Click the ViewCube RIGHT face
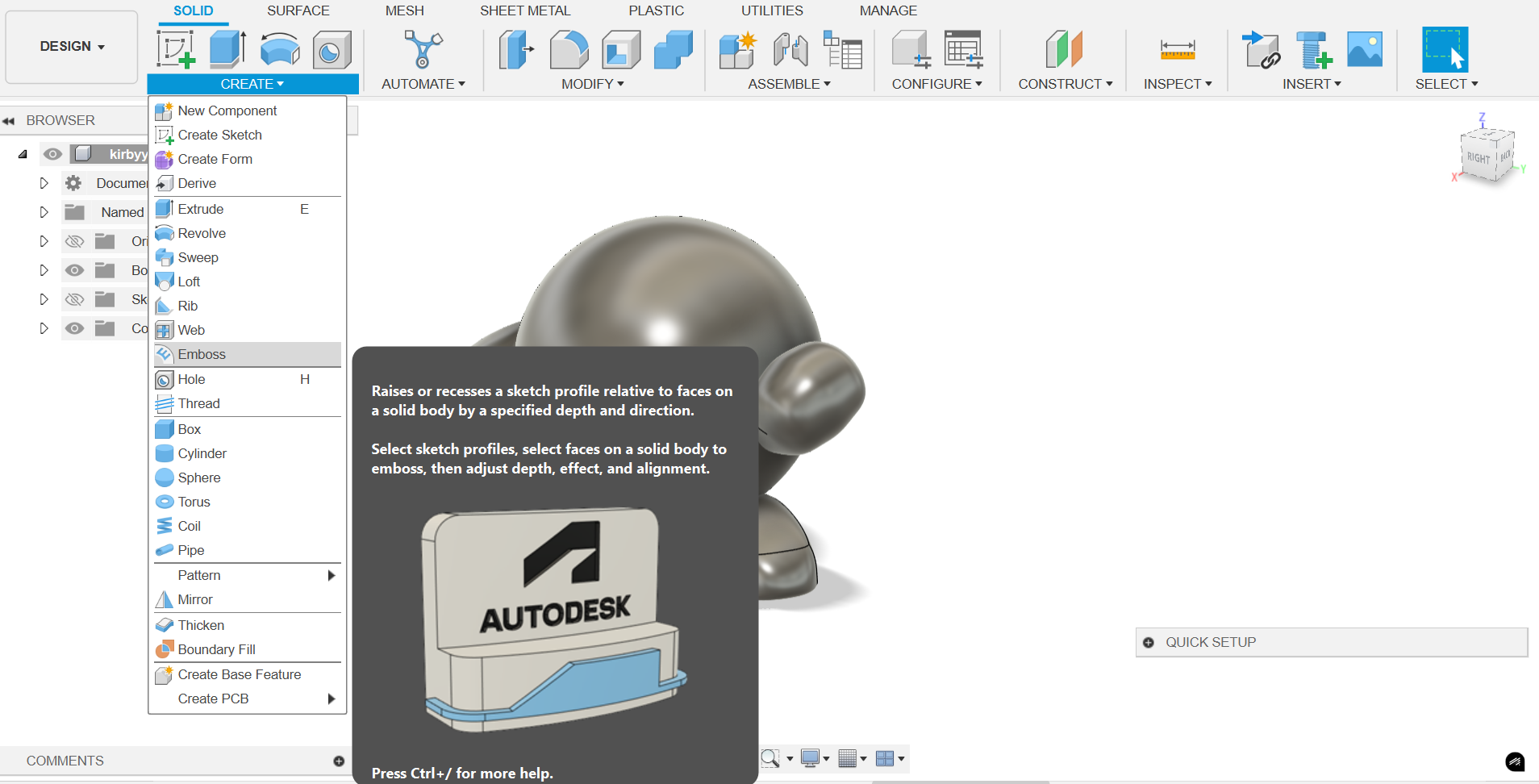 [1478, 158]
